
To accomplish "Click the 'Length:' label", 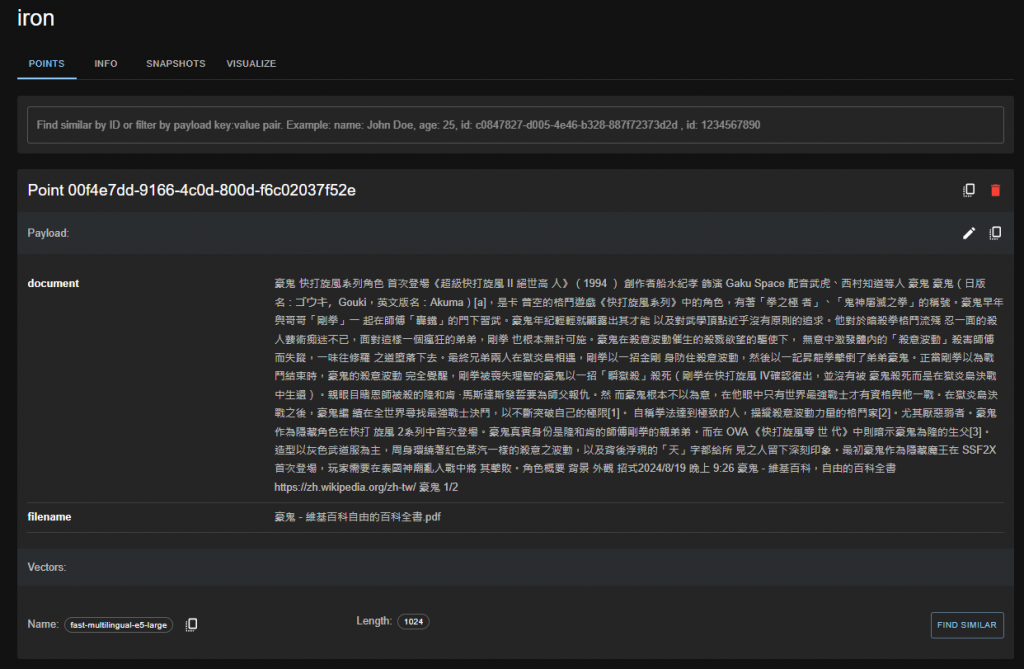I will coord(374,621).
